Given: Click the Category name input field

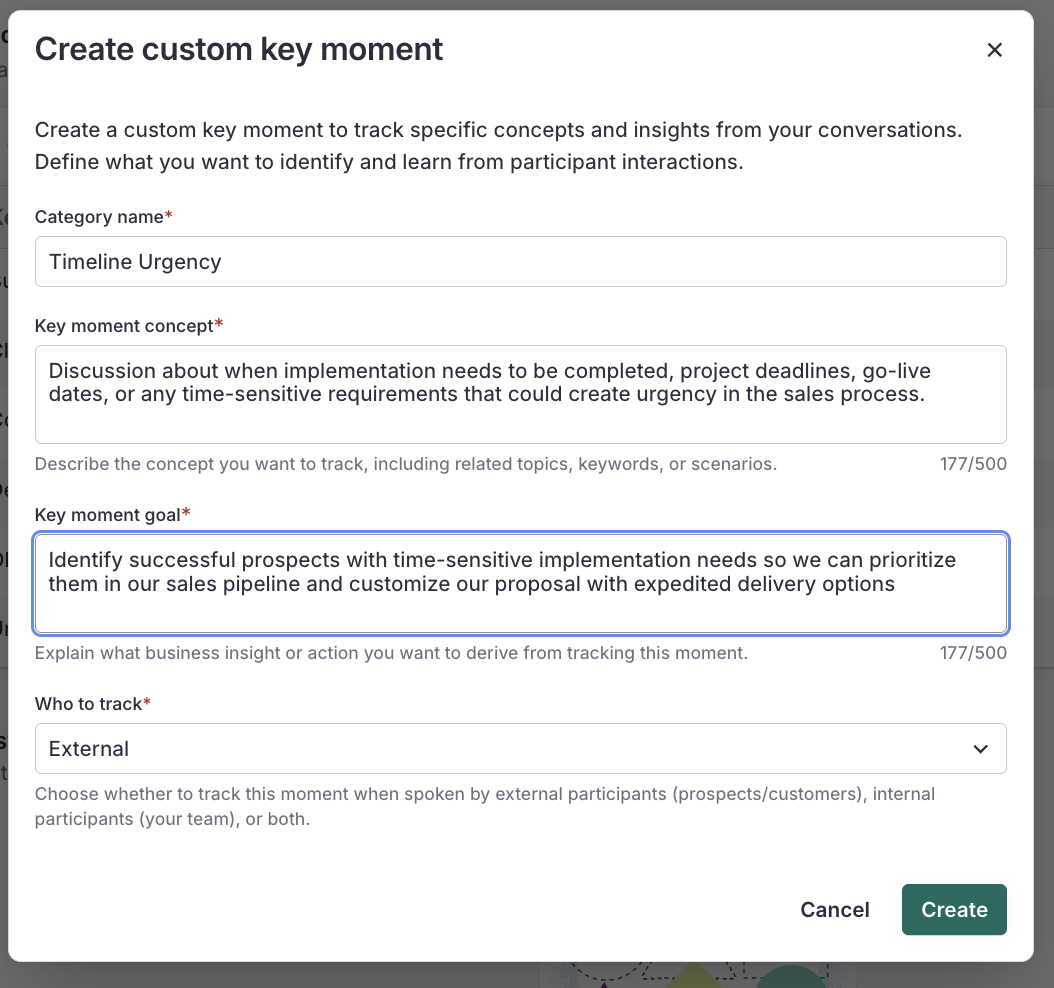Looking at the screenshot, I should pos(520,261).
